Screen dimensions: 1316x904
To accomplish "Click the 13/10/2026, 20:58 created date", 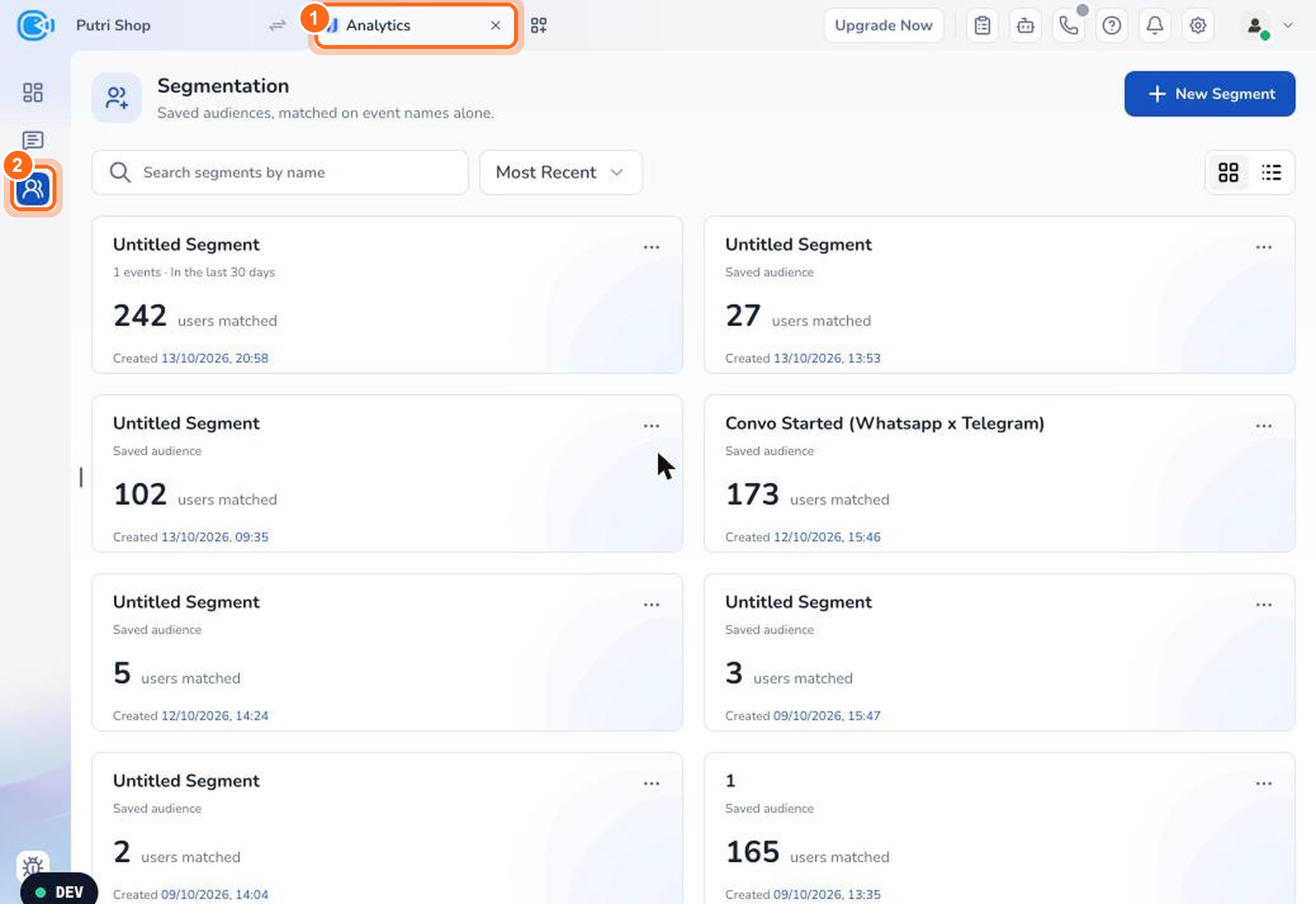I will tap(214, 358).
